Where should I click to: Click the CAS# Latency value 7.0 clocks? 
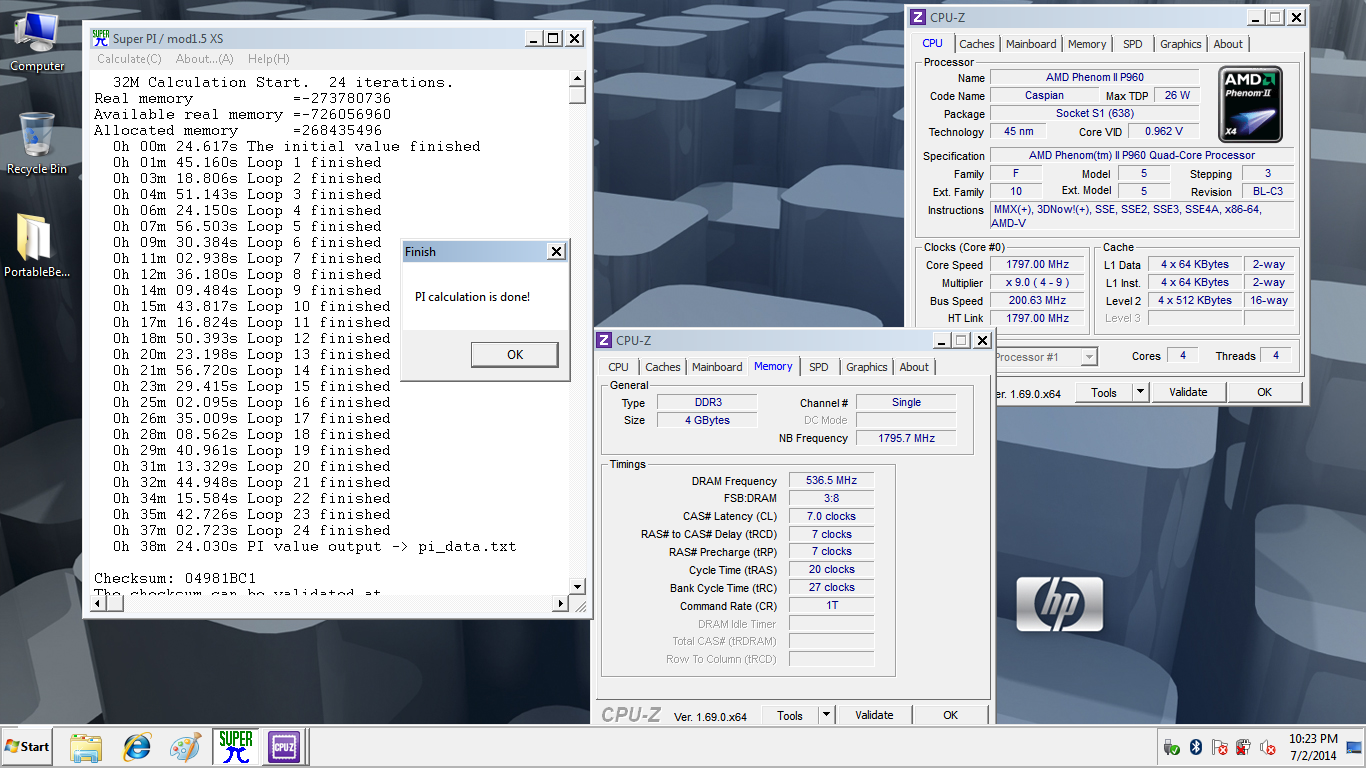pos(831,517)
